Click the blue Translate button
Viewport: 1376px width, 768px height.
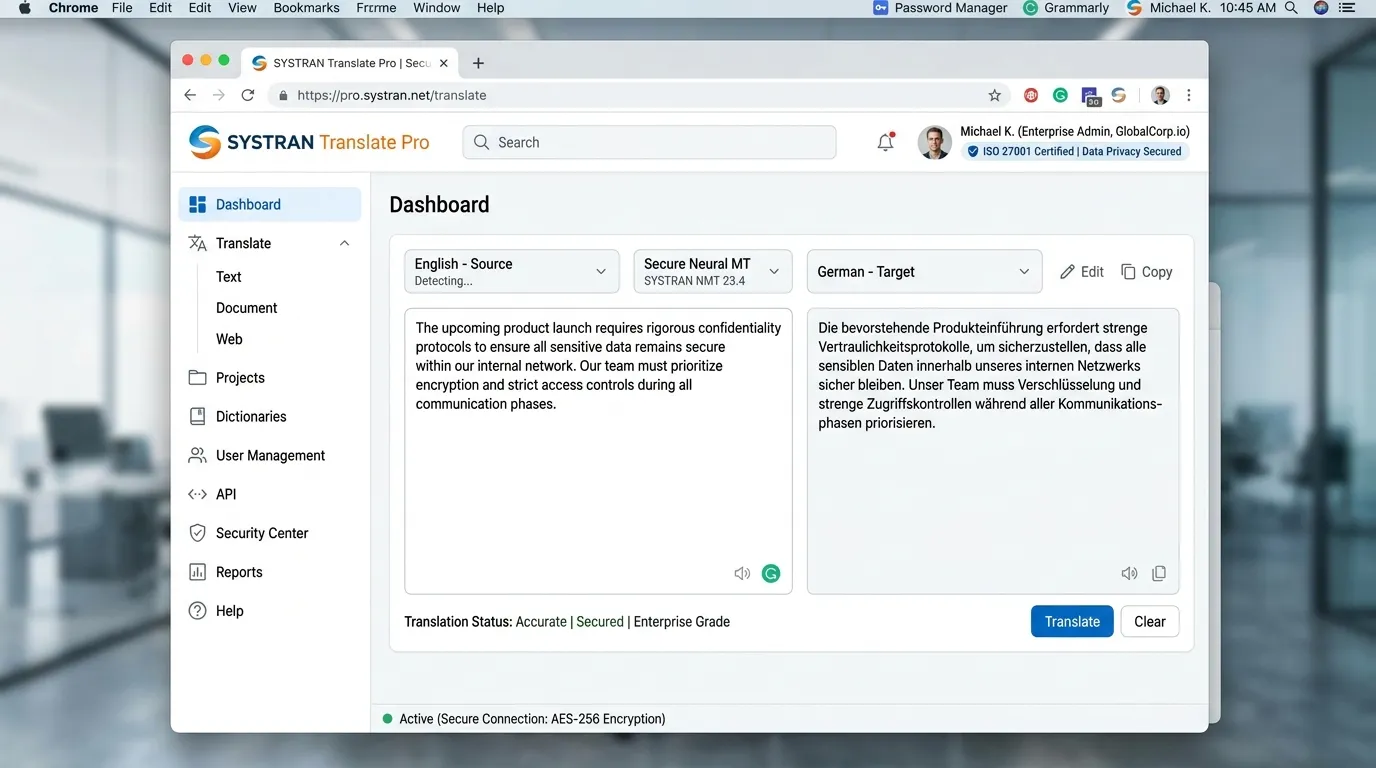pos(1072,621)
